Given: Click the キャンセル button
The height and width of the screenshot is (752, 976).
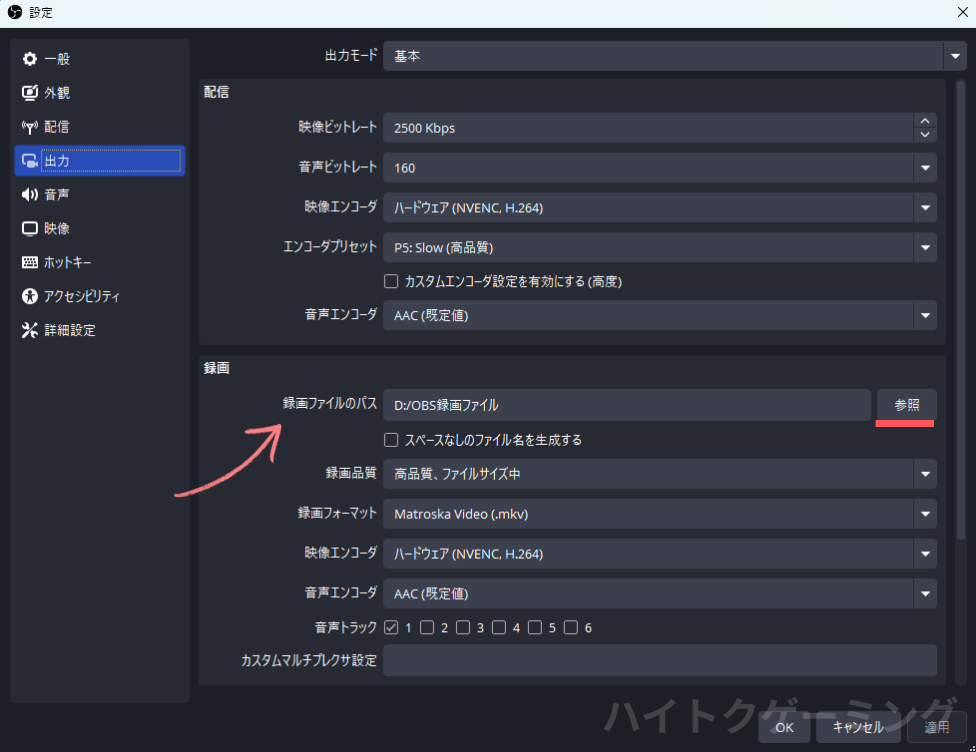Looking at the screenshot, I should tap(858, 727).
